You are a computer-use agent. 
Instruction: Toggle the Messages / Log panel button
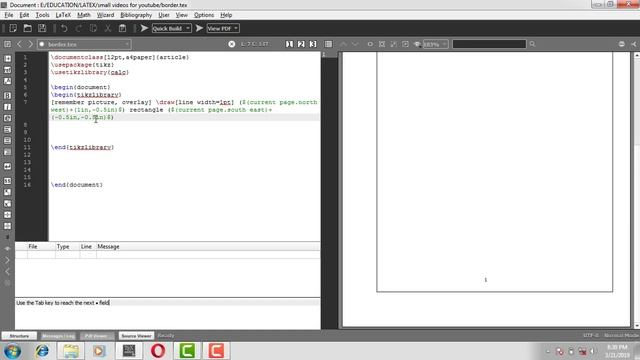pos(58,336)
